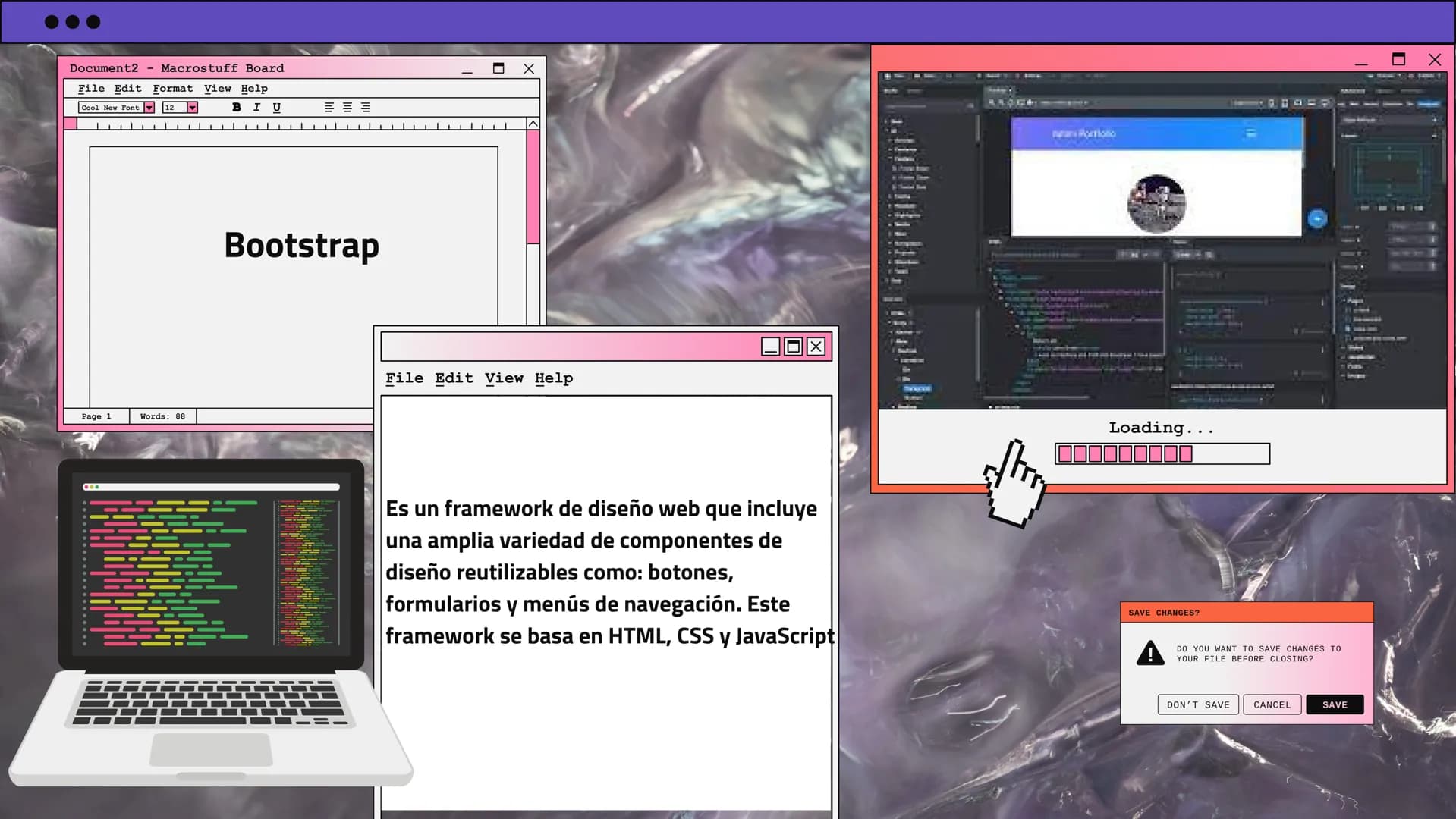1456x819 pixels.
Task: Open Format menu in Document2 window
Action: click(x=173, y=88)
